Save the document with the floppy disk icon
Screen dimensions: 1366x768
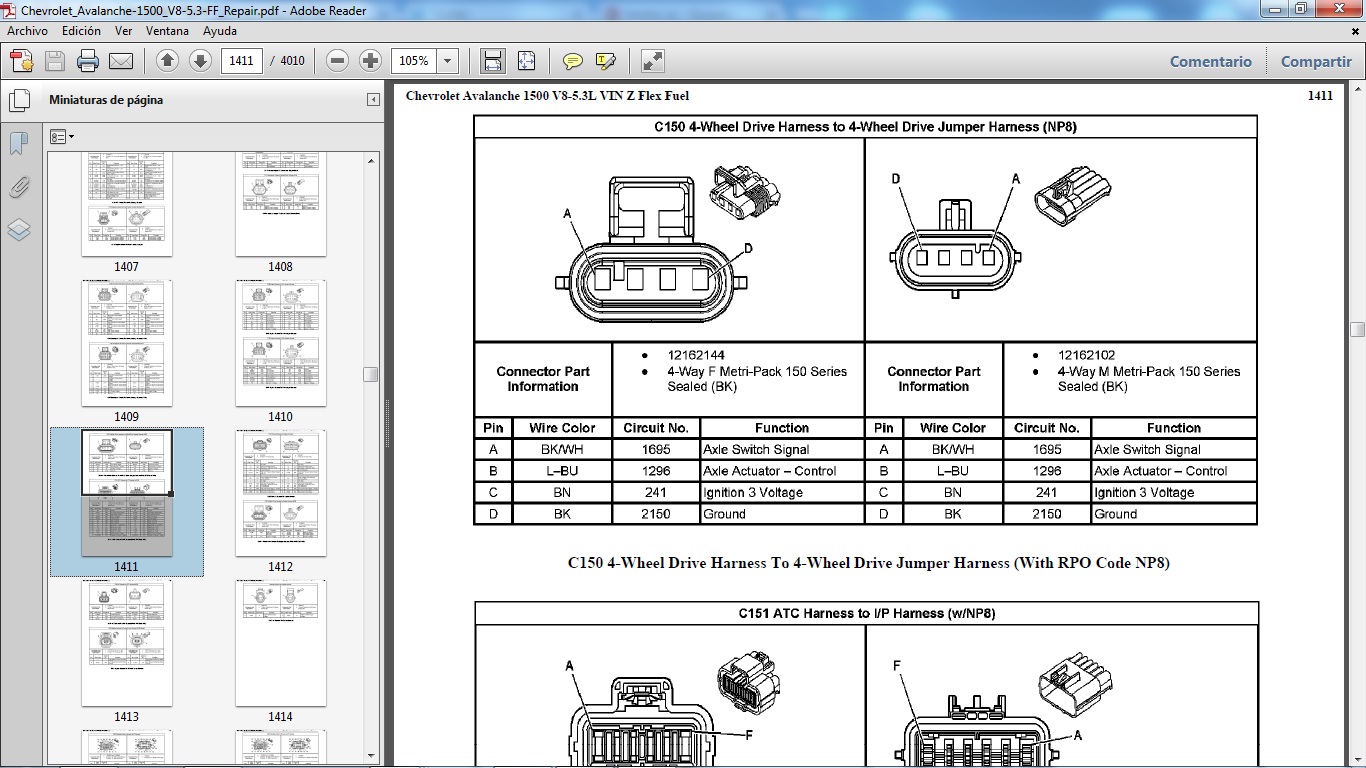pos(55,61)
